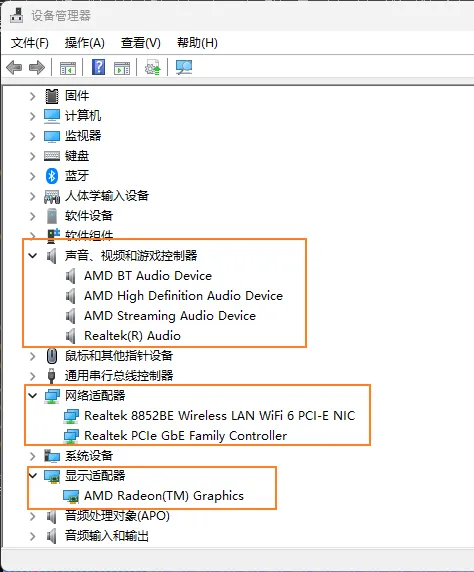Expand the 计算机 category
The height and width of the screenshot is (572, 474).
click(x=32, y=116)
